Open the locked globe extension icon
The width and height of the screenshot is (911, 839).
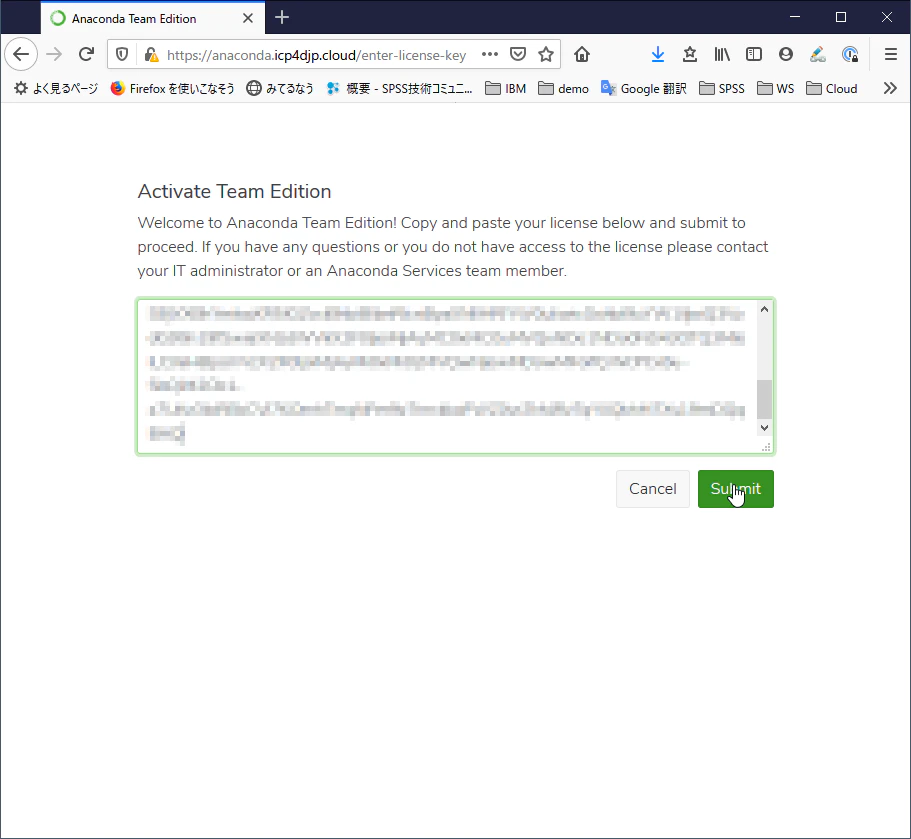click(x=850, y=55)
